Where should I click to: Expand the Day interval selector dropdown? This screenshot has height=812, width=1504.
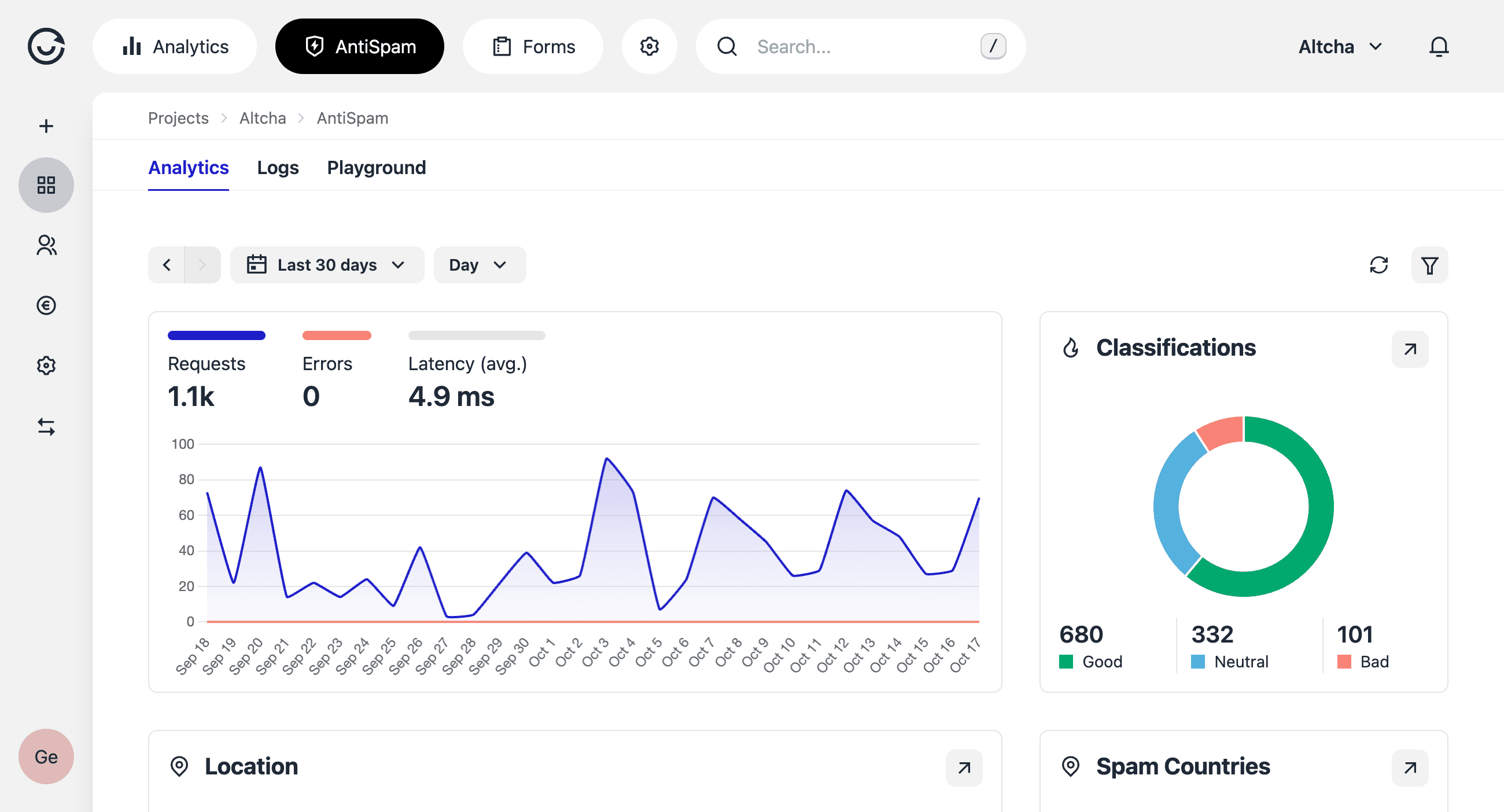[478, 264]
